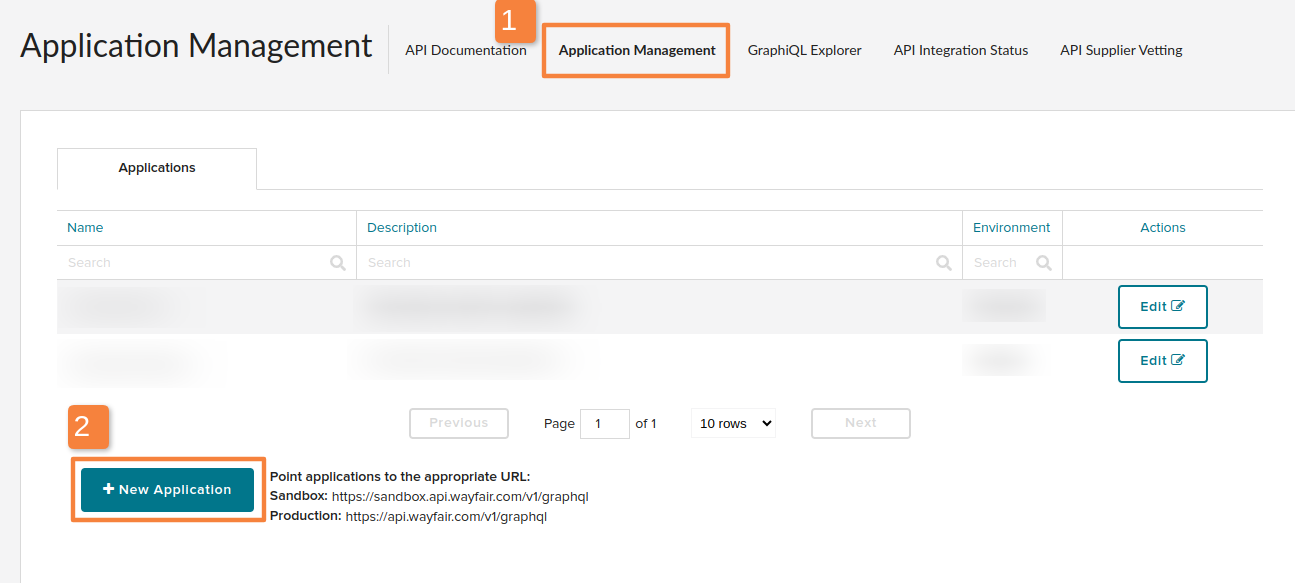Sort by the Environment column header
The width and height of the screenshot is (1295, 583).
(x=1011, y=228)
